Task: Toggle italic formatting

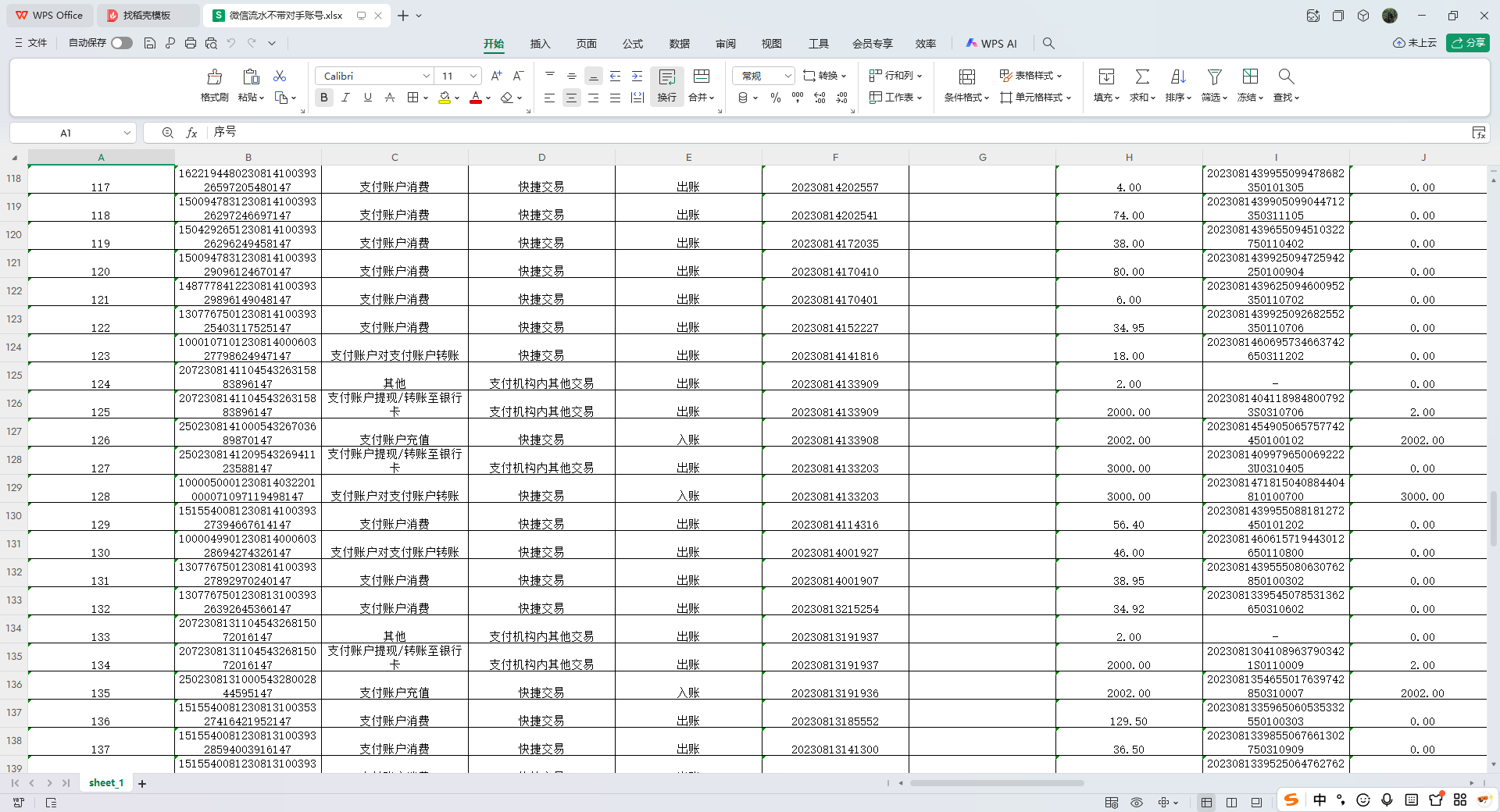Action: 345,98
